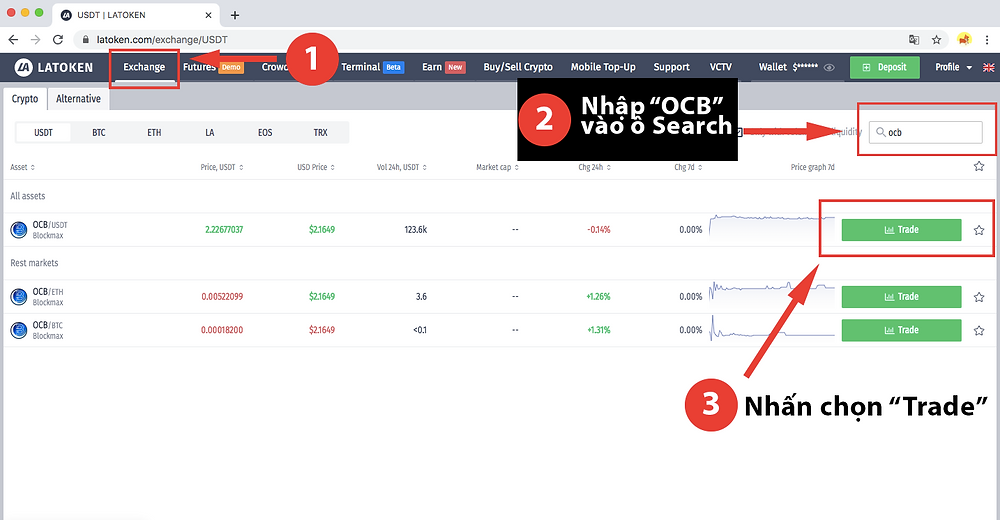The width and height of the screenshot is (1000, 520).
Task: Open the Exchange menu item
Action: coord(144,67)
